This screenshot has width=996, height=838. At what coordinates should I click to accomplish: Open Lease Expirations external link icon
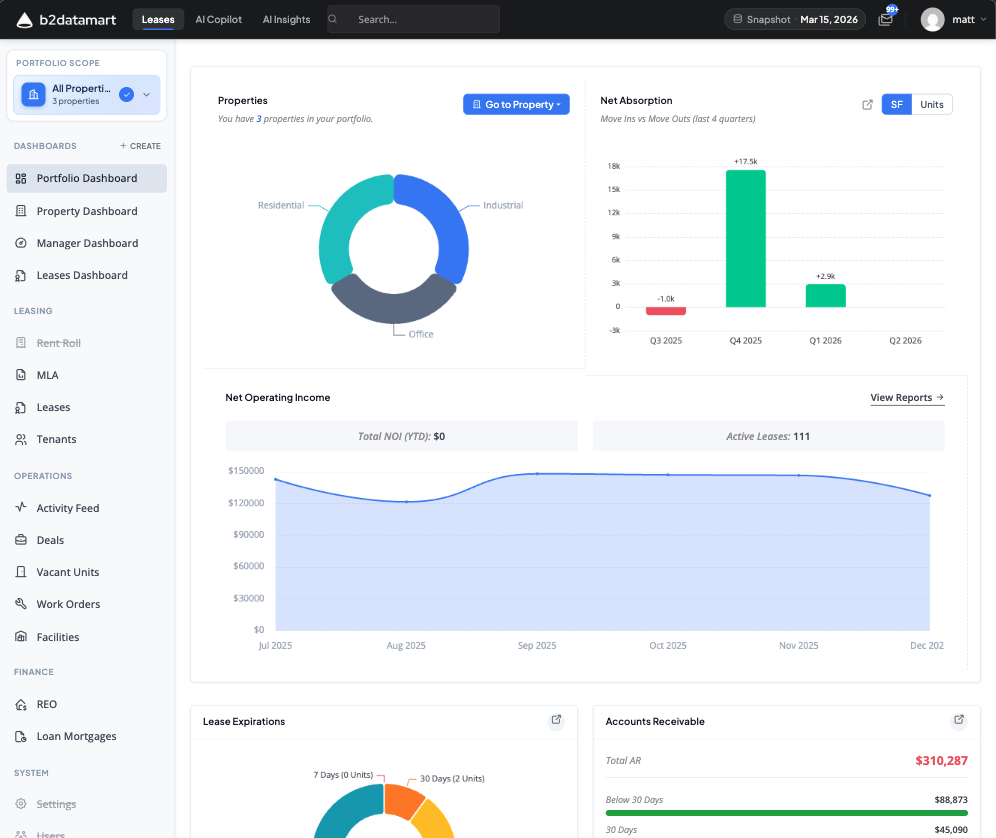click(556, 720)
